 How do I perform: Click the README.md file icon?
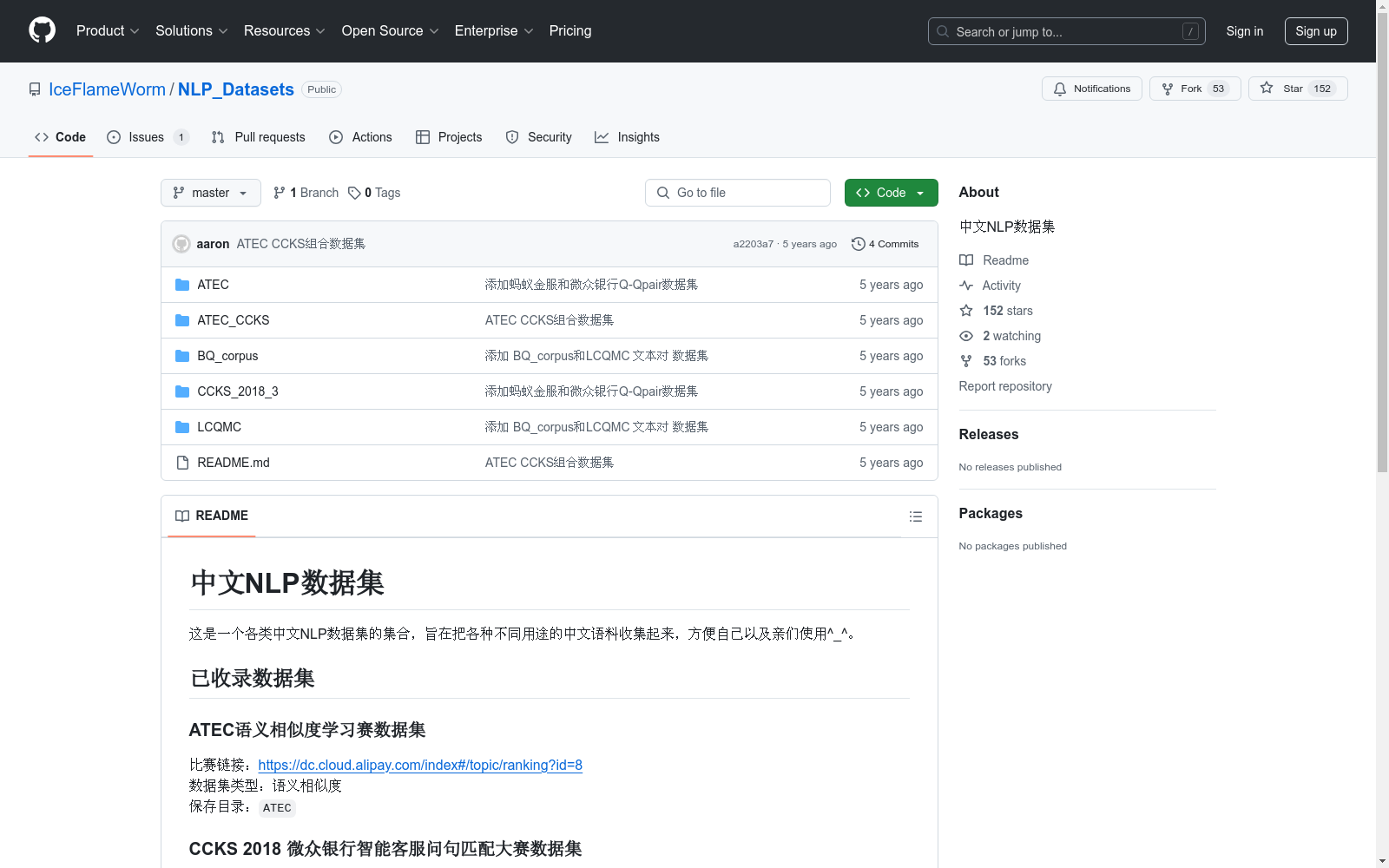click(182, 463)
